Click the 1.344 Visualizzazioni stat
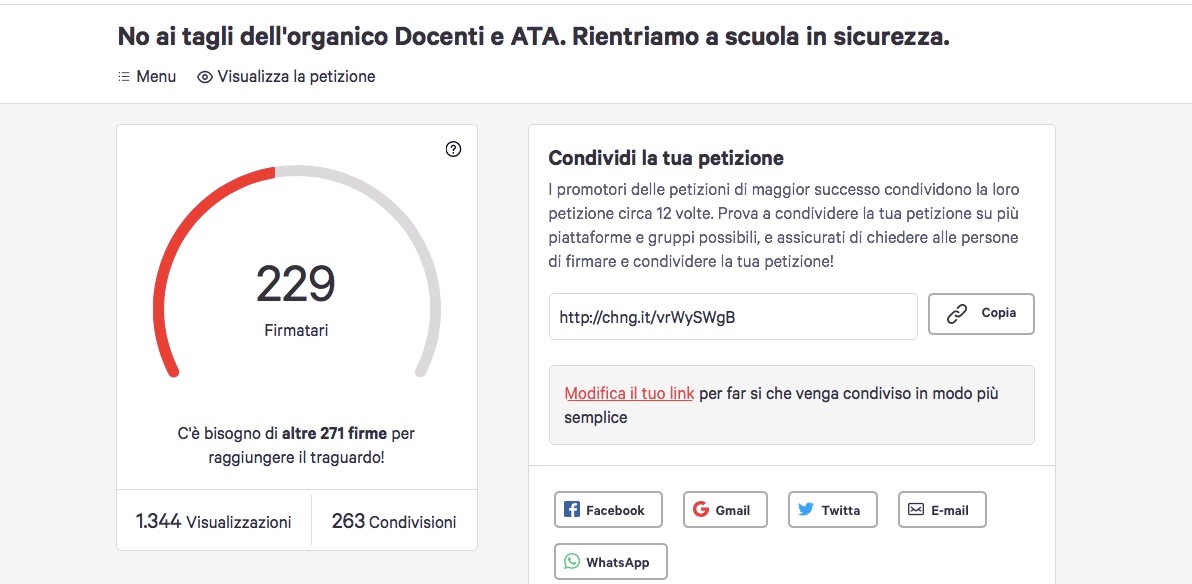Viewport: 1192px width, 584px height. tap(214, 522)
